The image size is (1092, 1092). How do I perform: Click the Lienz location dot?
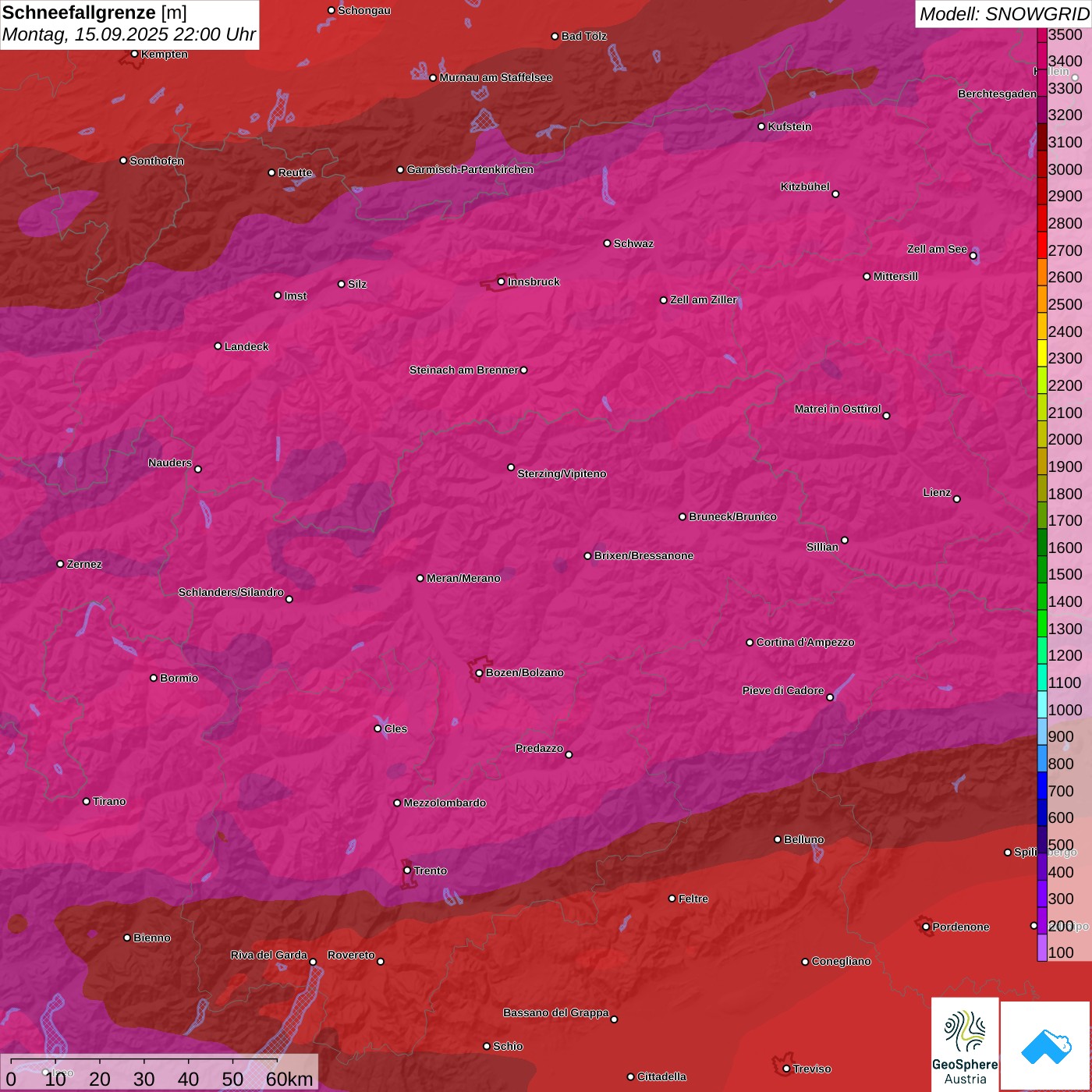[x=957, y=499]
